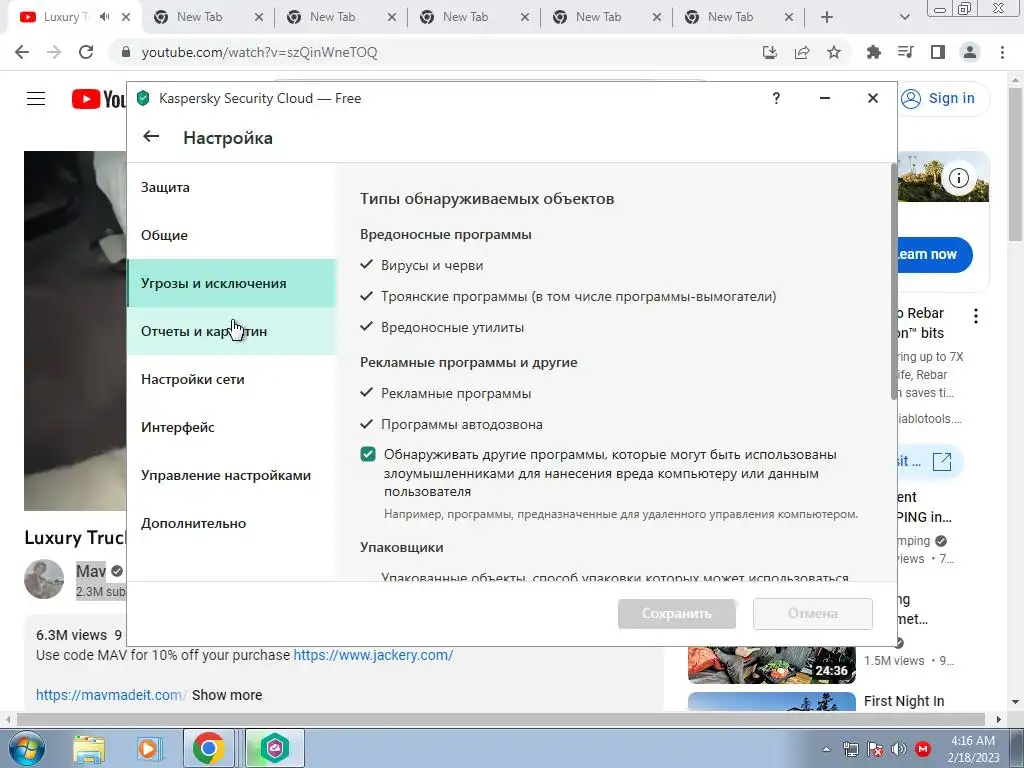1024x768 pixels.
Task: Bookmark this page with the star
Action: click(x=834, y=52)
